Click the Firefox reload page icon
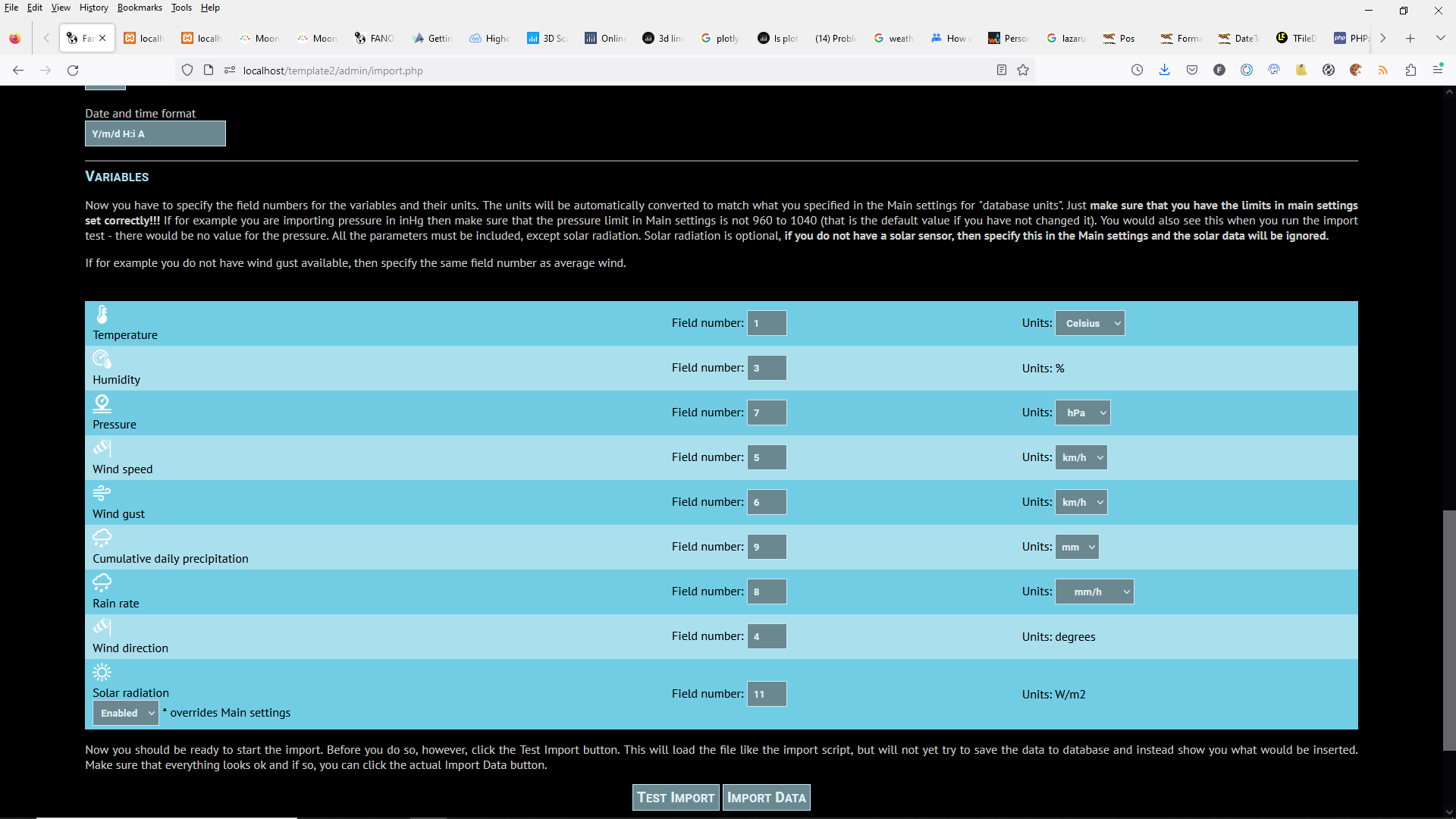 click(73, 71)
